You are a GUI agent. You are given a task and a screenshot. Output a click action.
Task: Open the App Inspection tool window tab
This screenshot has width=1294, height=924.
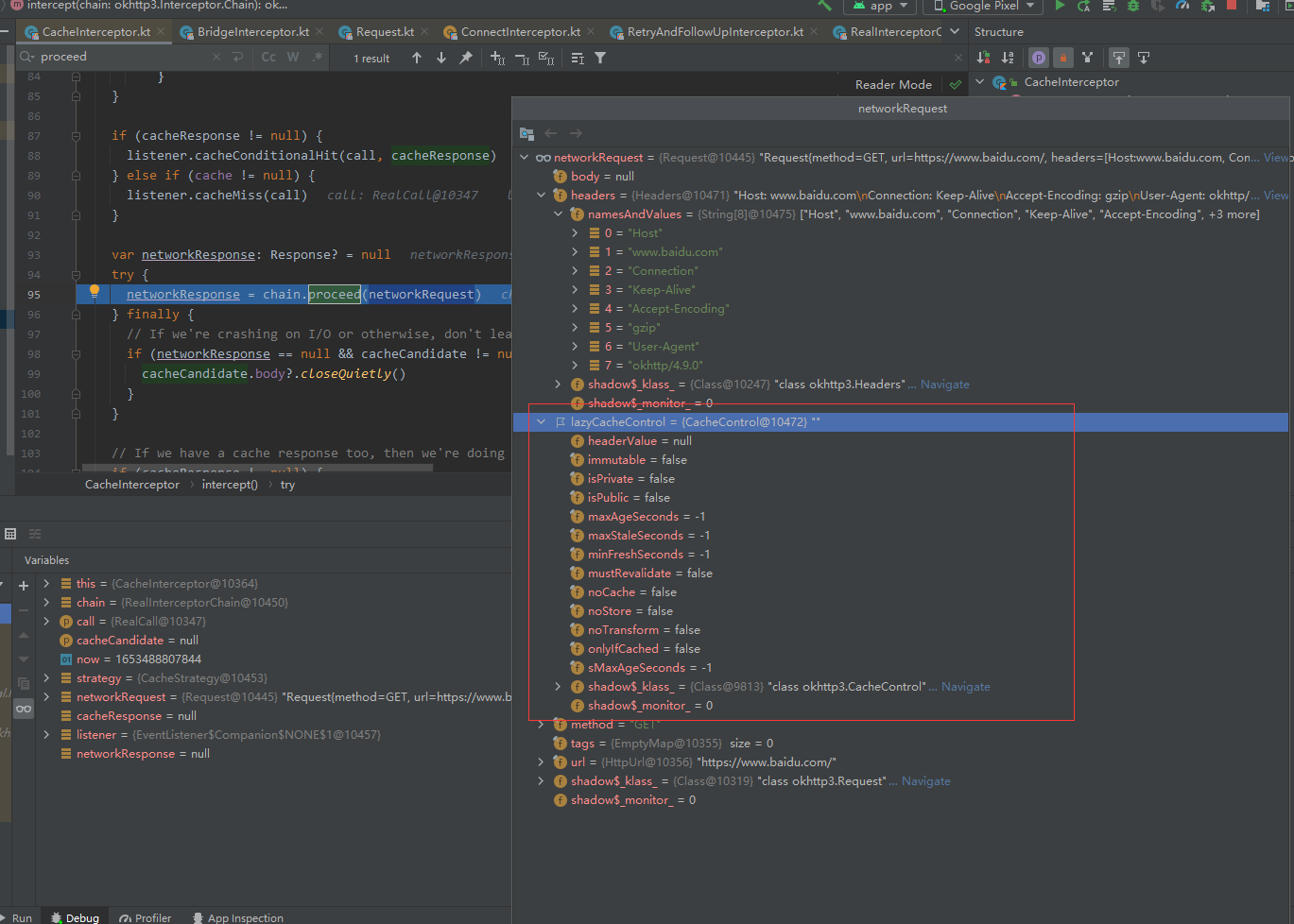coord(237,917)
